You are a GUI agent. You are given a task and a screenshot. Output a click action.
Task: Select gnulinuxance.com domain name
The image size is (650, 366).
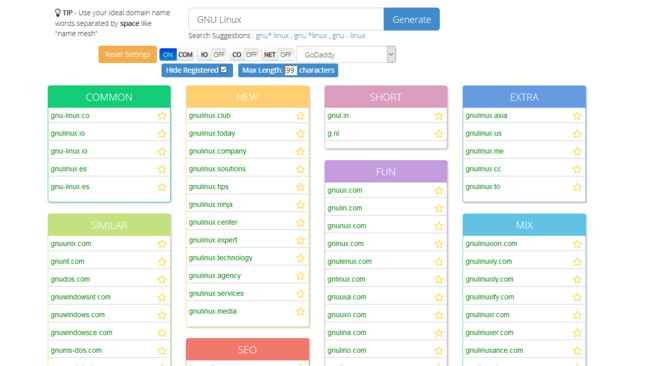494,351
